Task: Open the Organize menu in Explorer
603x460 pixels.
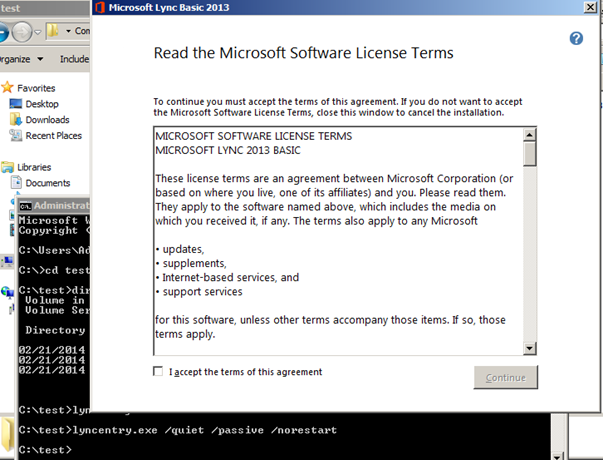Action: tap(21, 59)
